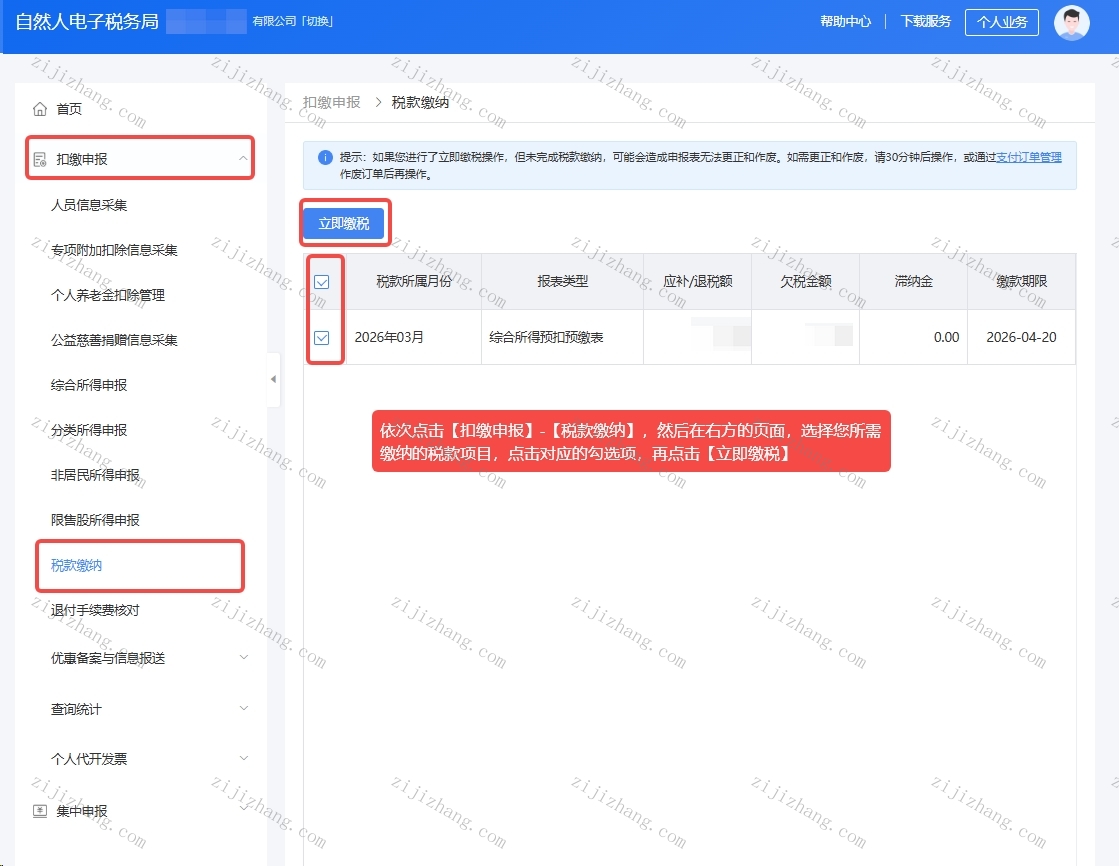Open 分类所得申报
The width and height of the screenshot is (1119, 866).
coord(88,430)
